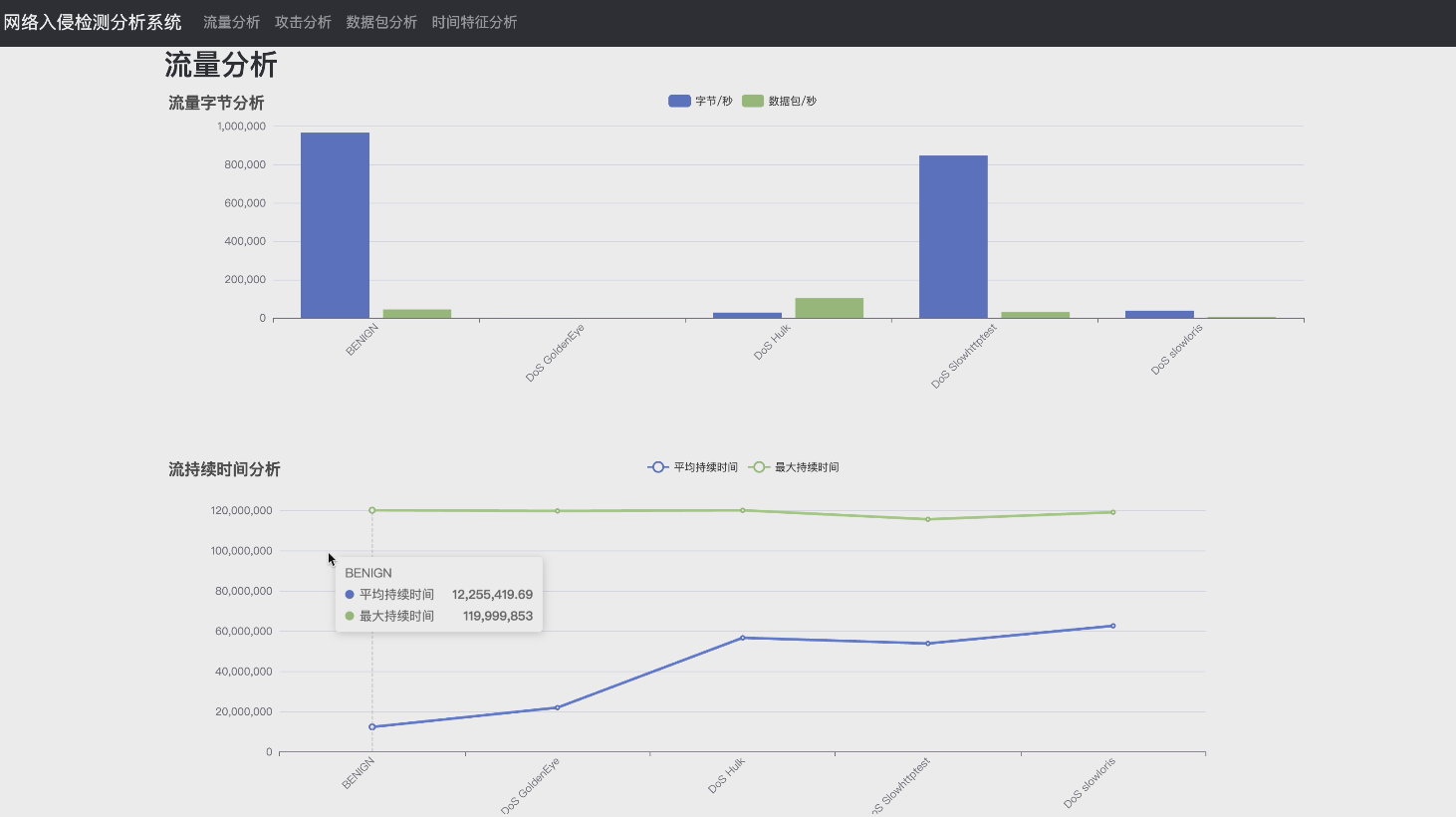The width and height of the screenshot is (1456, 817).
Task: Open the 时间特征分析 navigation item
Action: (x=474, y=22)
